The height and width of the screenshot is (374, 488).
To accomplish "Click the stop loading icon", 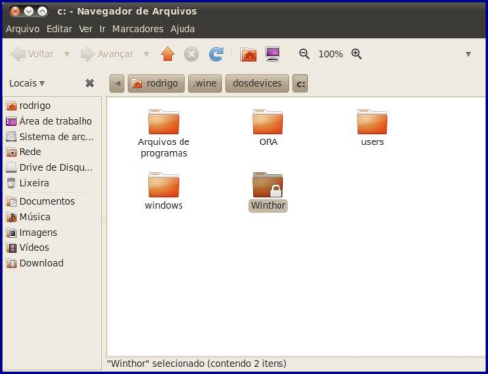I will click(191, 54).
